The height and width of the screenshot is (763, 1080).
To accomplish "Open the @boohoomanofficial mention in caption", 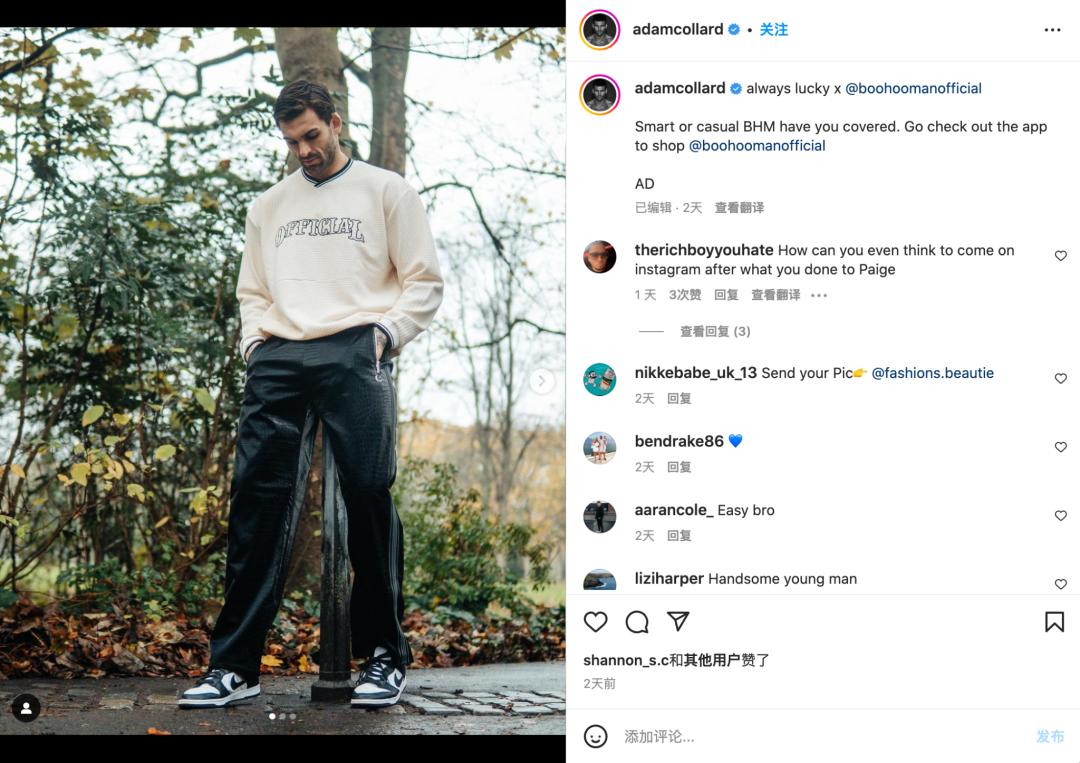I will [913, 88].
